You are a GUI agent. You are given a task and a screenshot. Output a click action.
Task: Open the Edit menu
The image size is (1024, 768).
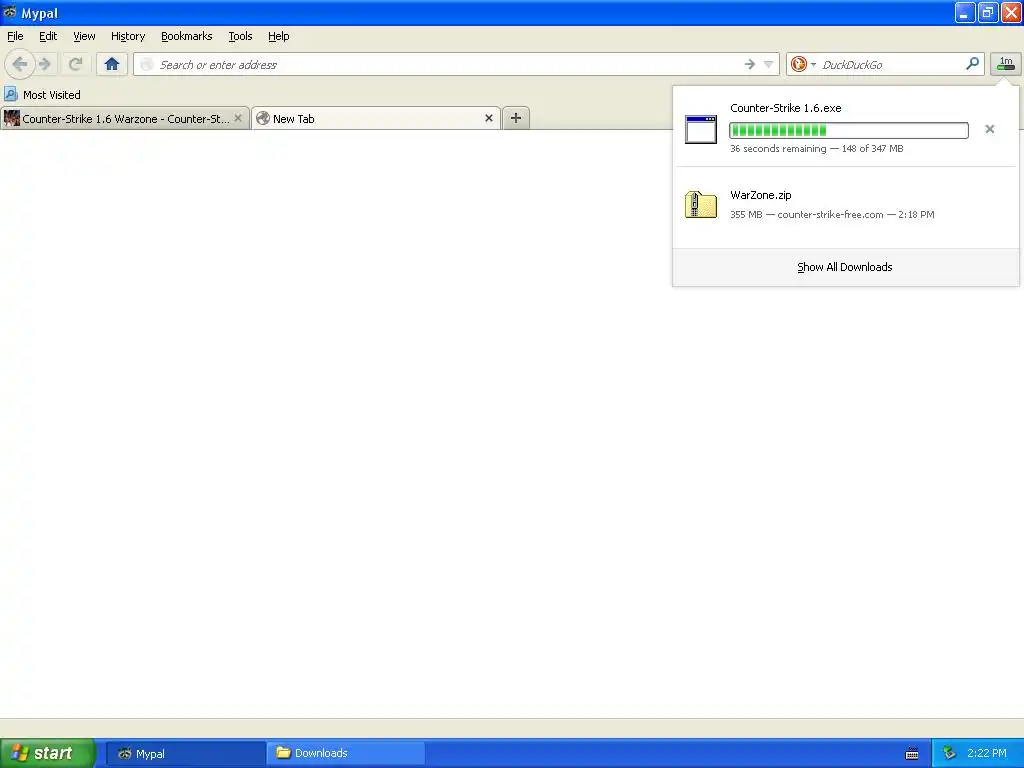tap(48, 36)
